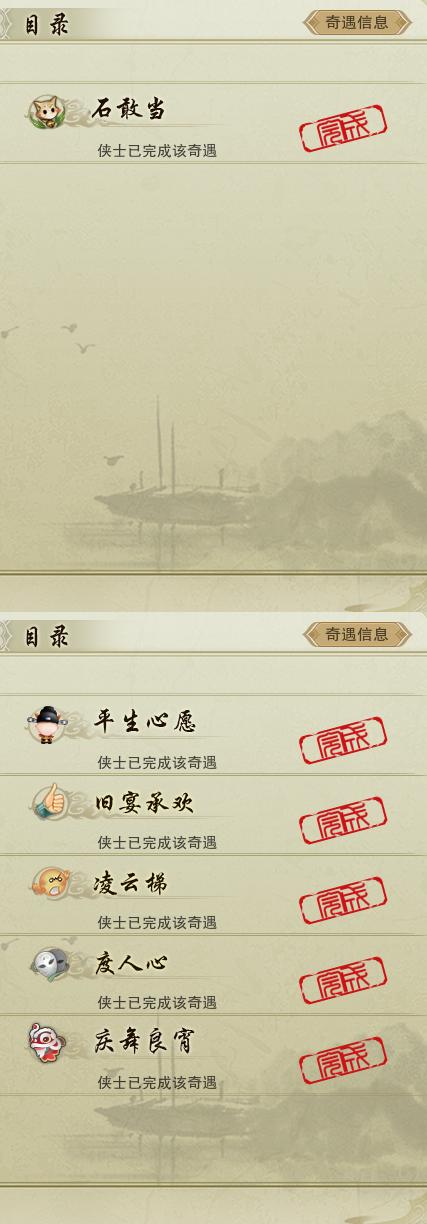This screenshot has height=1224, width=427.
Task: Click the red seal stamp beside 平生心愿
Action: pos(343,741)
